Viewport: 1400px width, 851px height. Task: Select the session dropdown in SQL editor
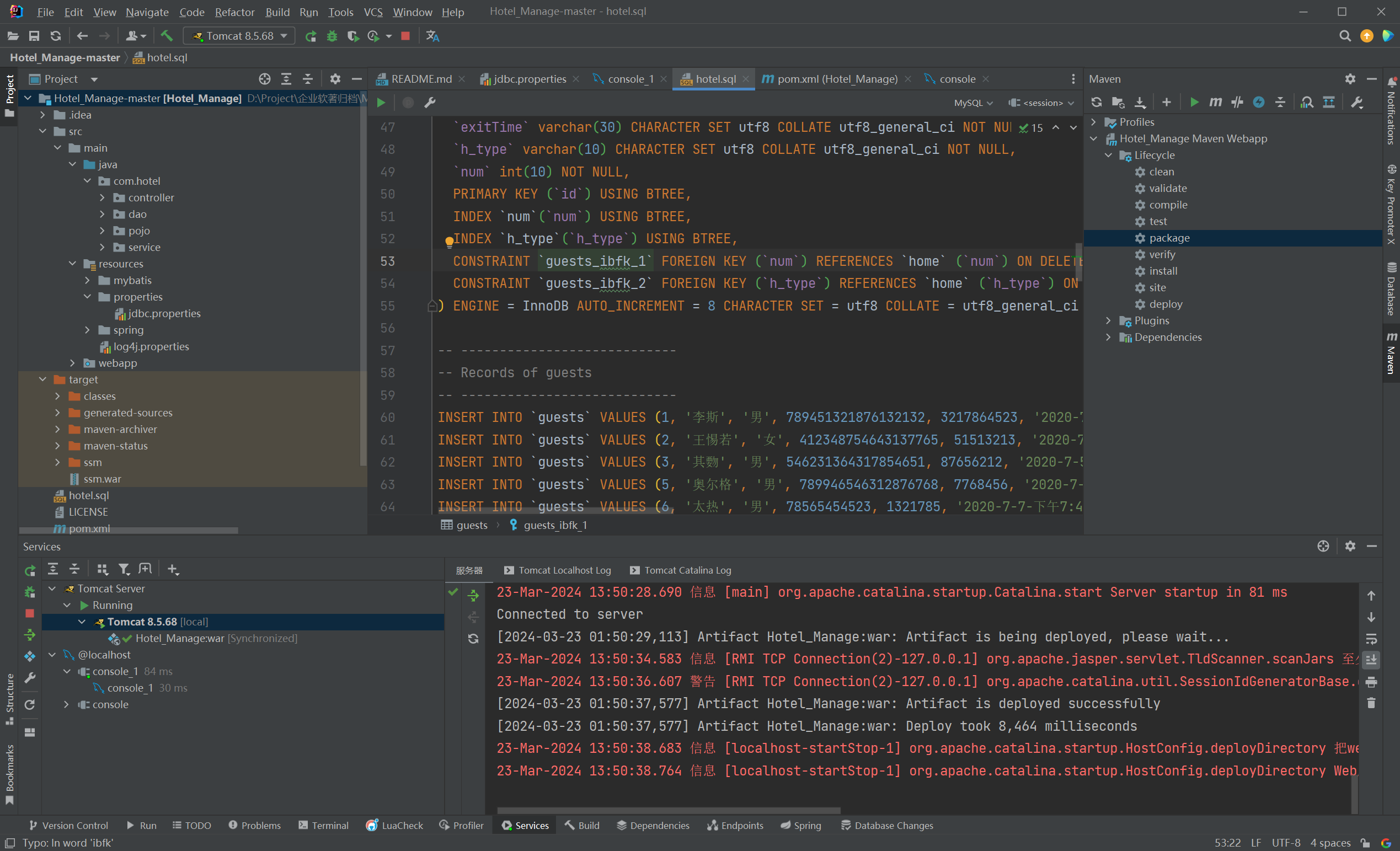(x=1040, y=104)
